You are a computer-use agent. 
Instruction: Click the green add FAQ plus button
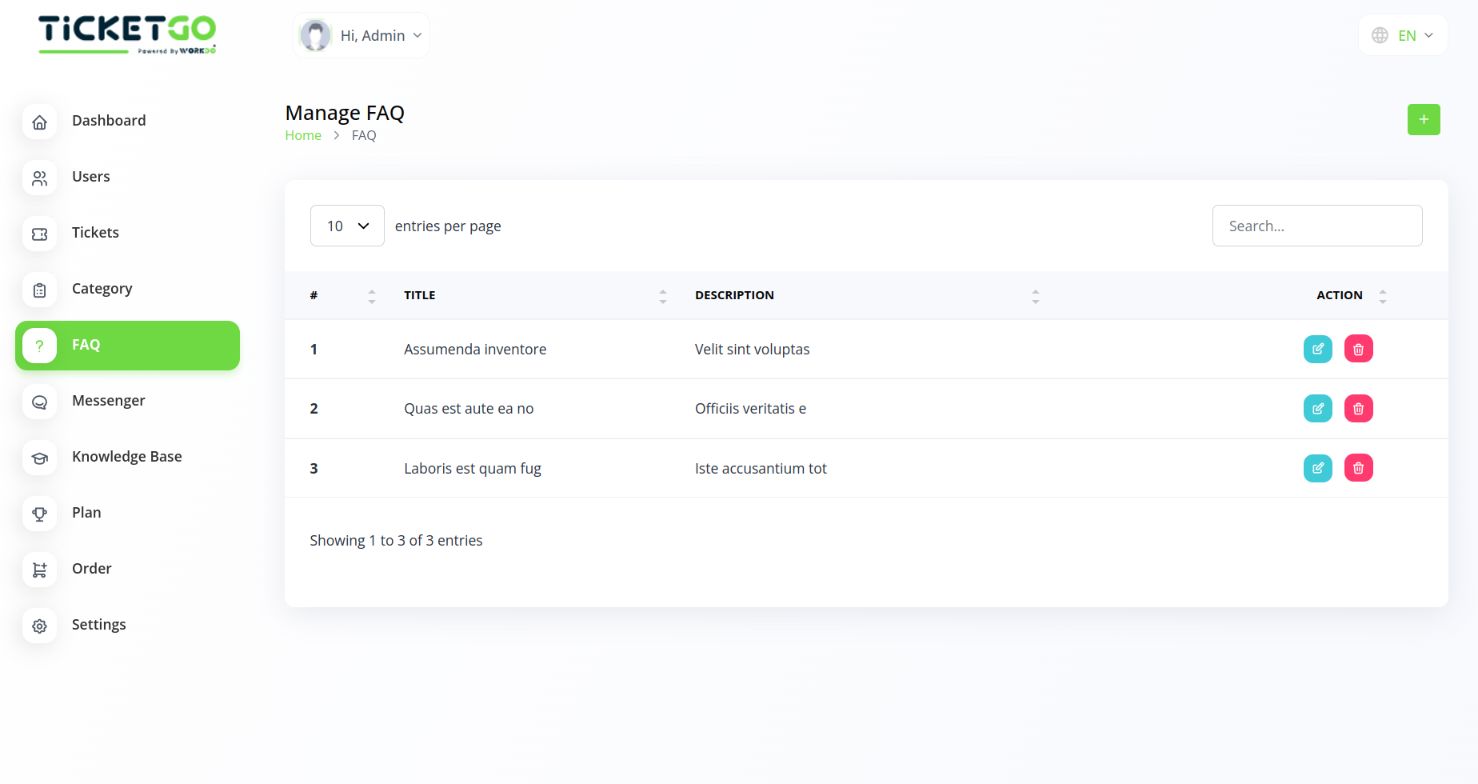click(1423, 120)
